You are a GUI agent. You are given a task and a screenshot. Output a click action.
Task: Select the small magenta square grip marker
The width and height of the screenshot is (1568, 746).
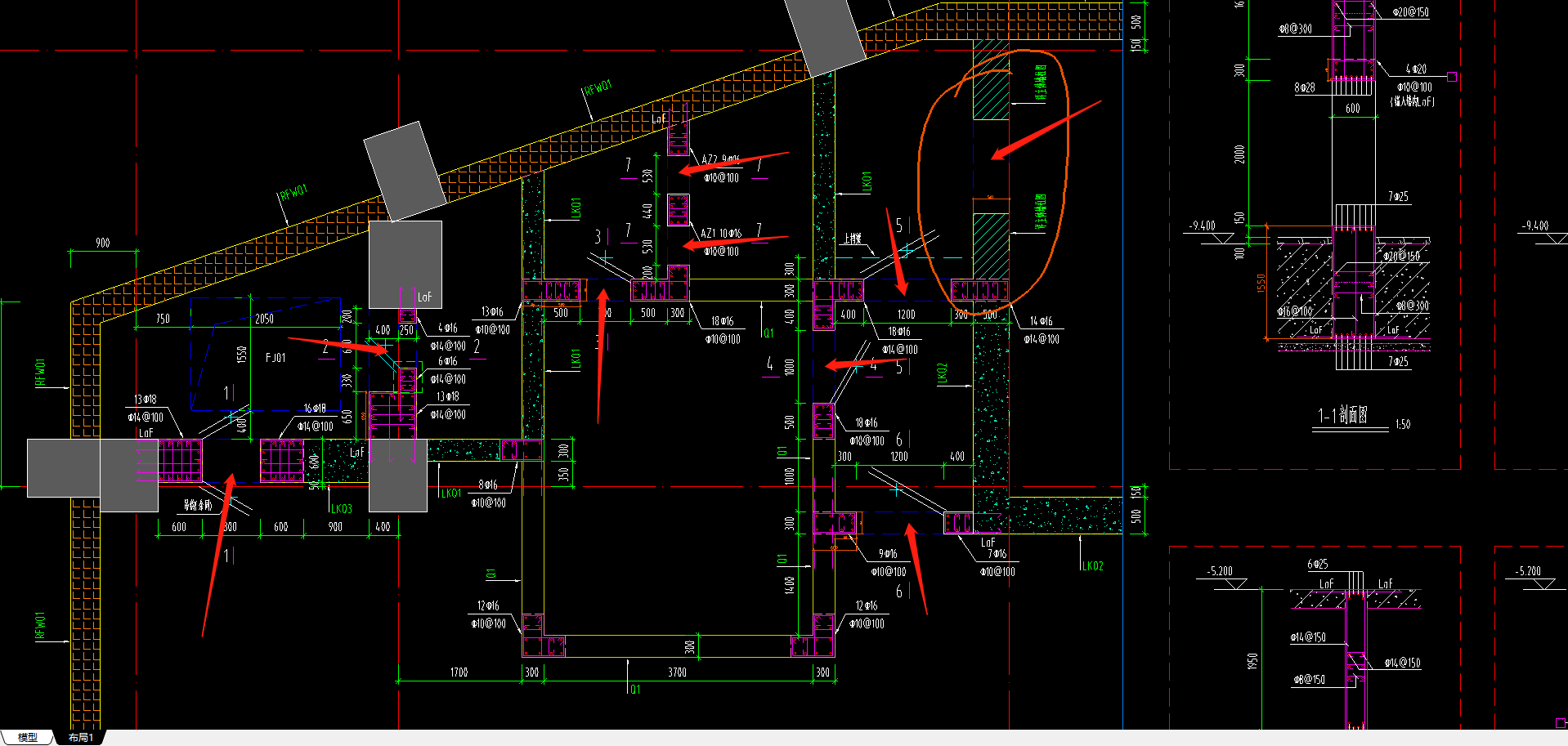[x=1452, y=76]
